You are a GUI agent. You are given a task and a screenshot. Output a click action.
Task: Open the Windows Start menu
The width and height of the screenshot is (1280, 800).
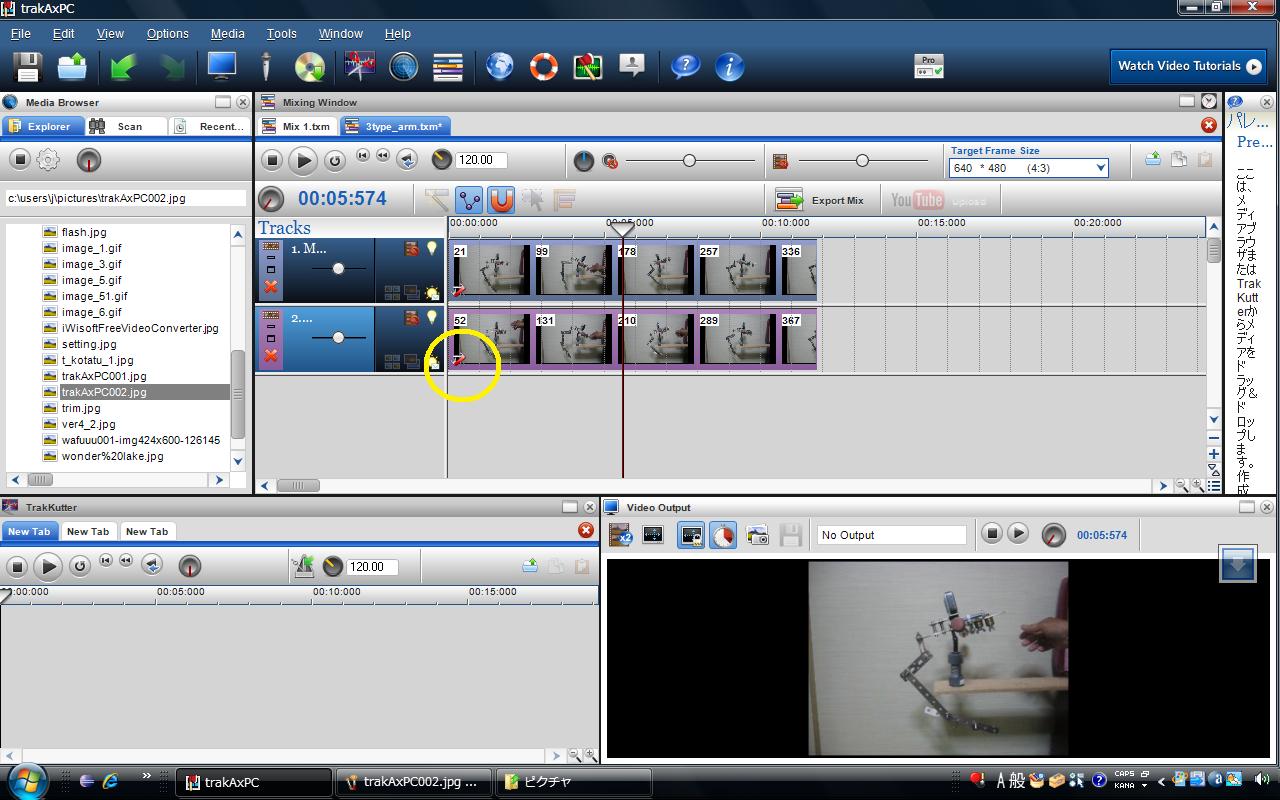pyautogui.click(x=27, y=780)
